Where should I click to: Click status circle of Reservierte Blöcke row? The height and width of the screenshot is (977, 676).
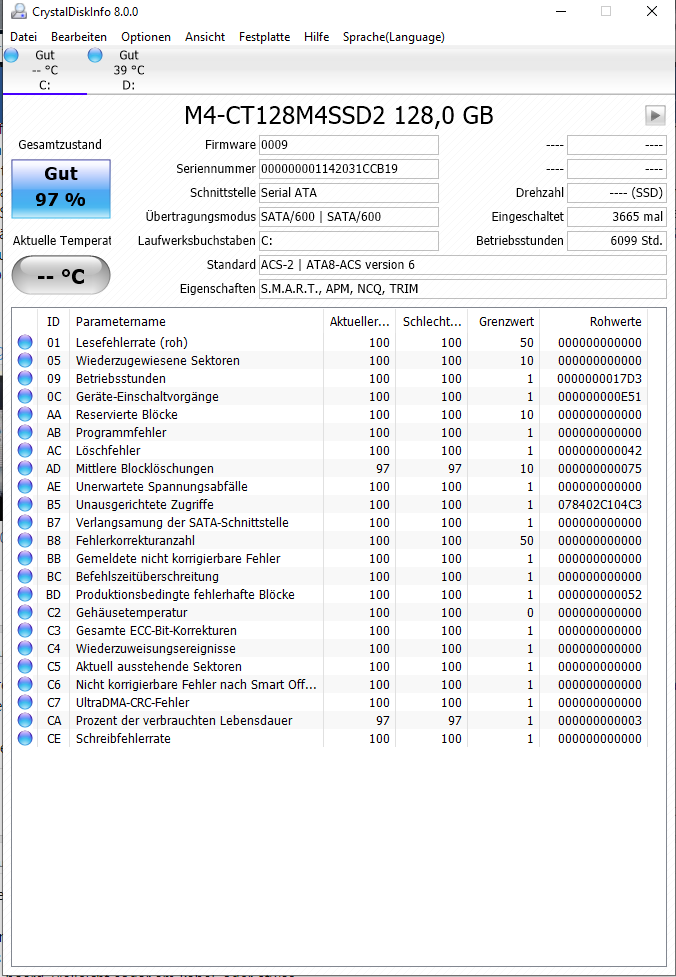25,414
